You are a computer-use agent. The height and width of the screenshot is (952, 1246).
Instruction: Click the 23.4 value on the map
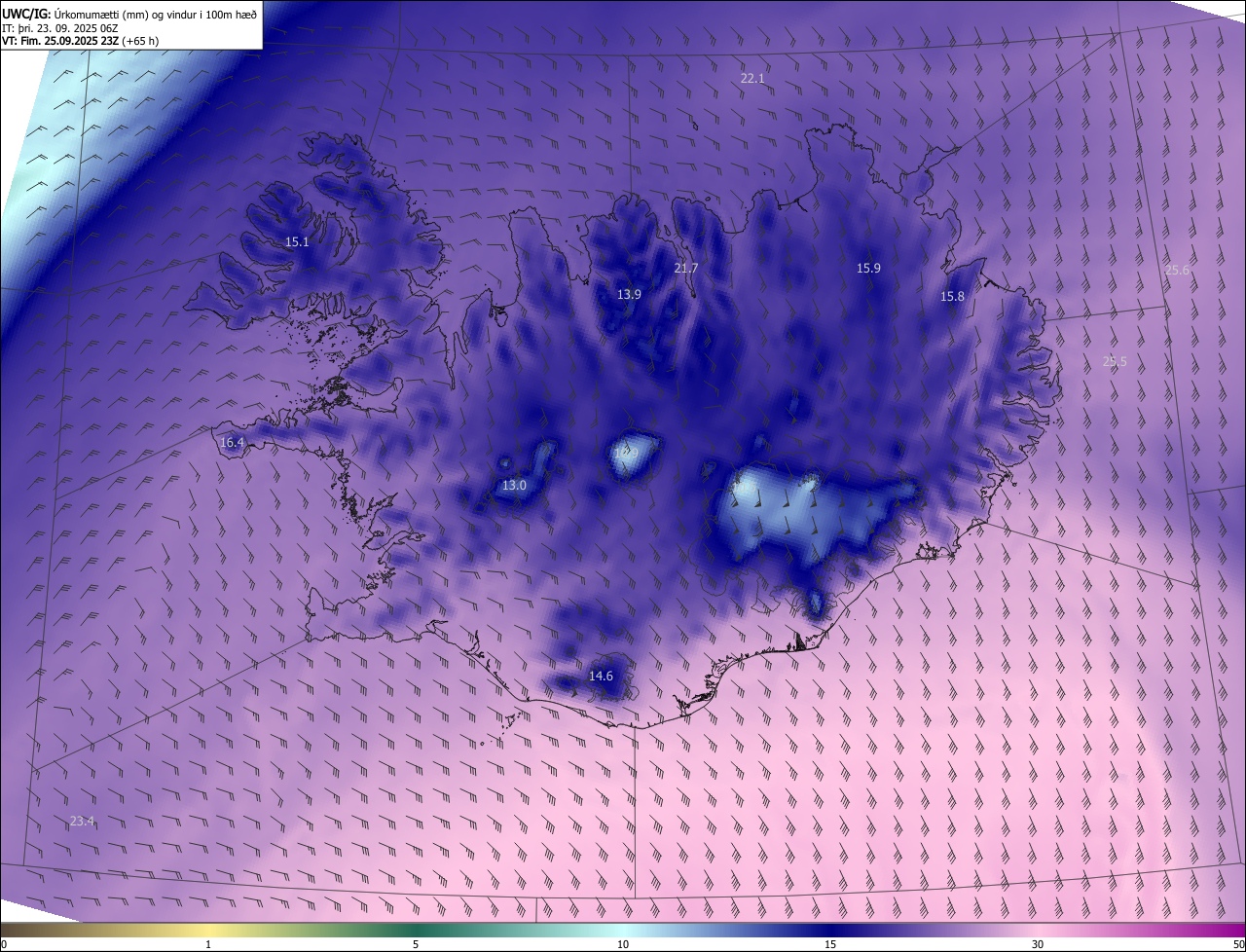[x=82, y=821]
